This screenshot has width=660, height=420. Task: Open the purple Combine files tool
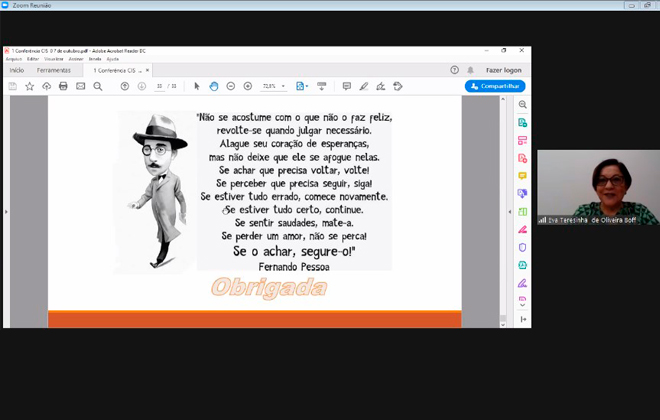(x=522, y=194)
